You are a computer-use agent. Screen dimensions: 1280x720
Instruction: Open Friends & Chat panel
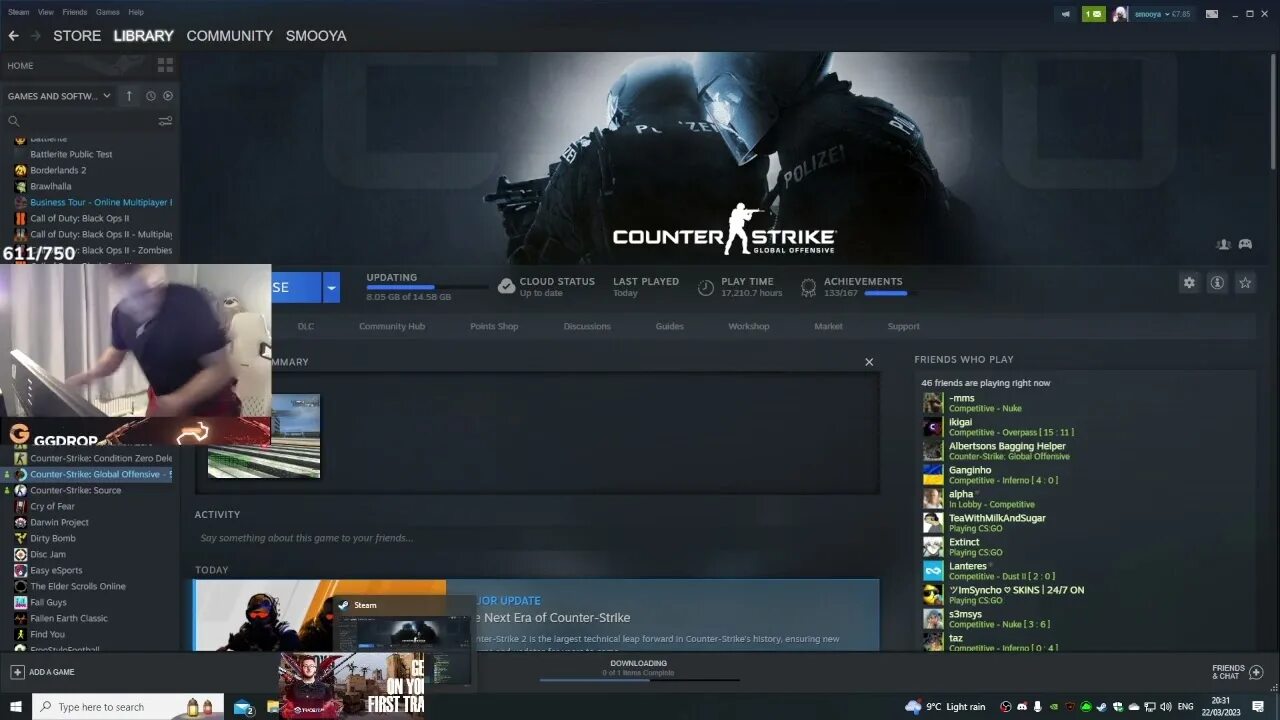click(1237, 672)
